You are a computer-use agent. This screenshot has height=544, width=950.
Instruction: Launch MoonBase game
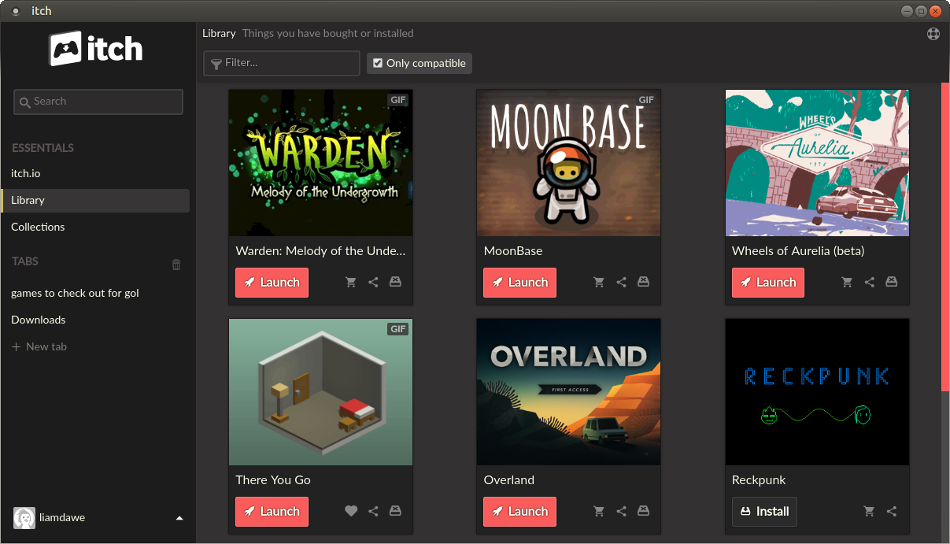pos(520,283)
